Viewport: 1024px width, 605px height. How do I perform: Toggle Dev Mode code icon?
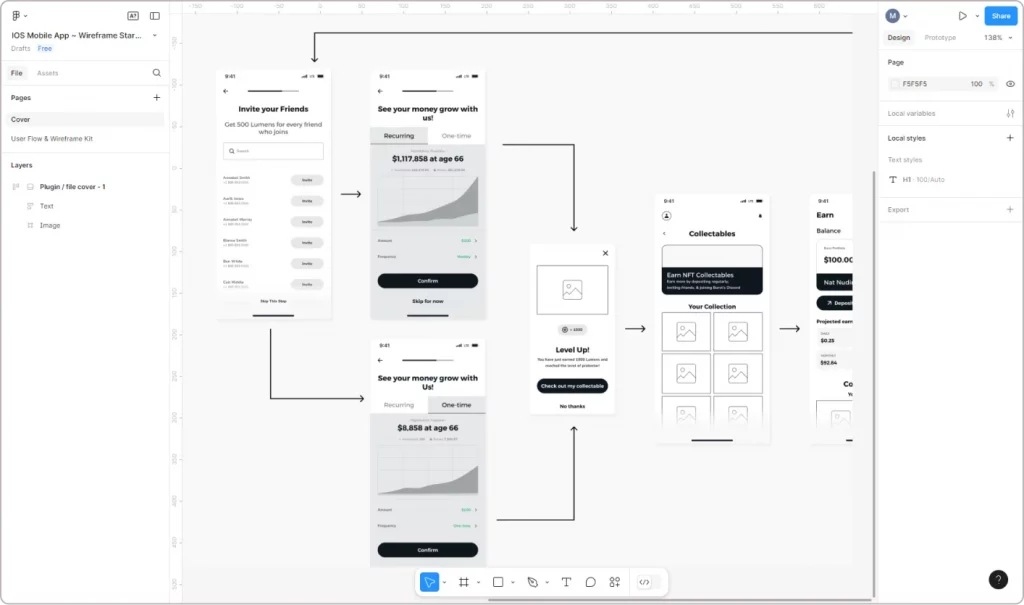tap(645, 582)
